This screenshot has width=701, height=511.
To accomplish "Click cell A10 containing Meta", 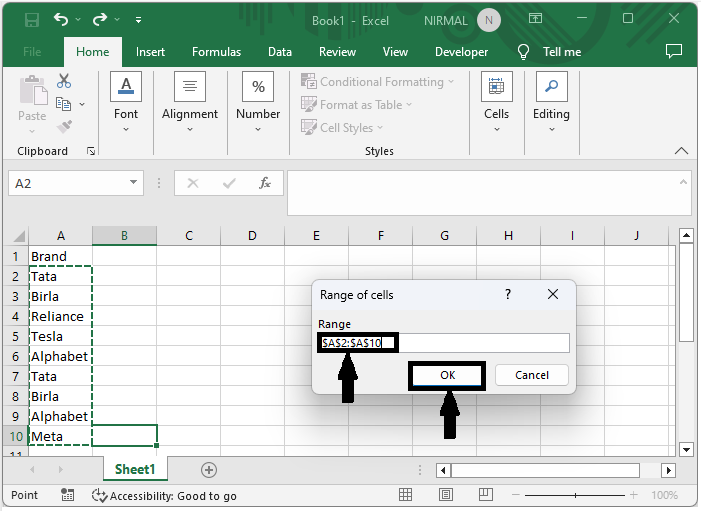I will coord(60,436).
